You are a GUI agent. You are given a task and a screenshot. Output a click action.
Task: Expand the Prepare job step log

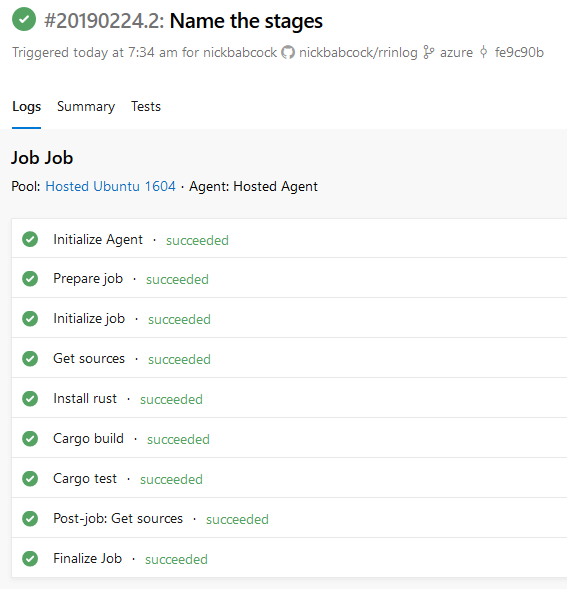point(289,278)
